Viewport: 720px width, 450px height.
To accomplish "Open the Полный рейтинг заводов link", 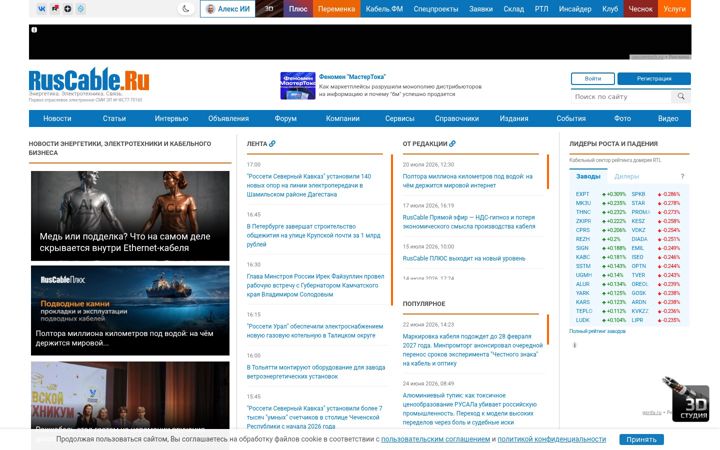I will (597, 331).
